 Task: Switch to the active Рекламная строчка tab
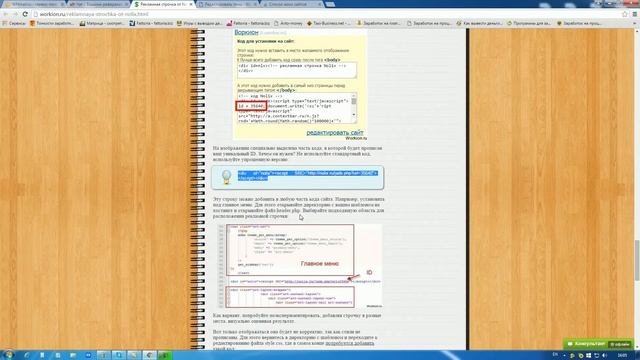(x=163, y=4)
